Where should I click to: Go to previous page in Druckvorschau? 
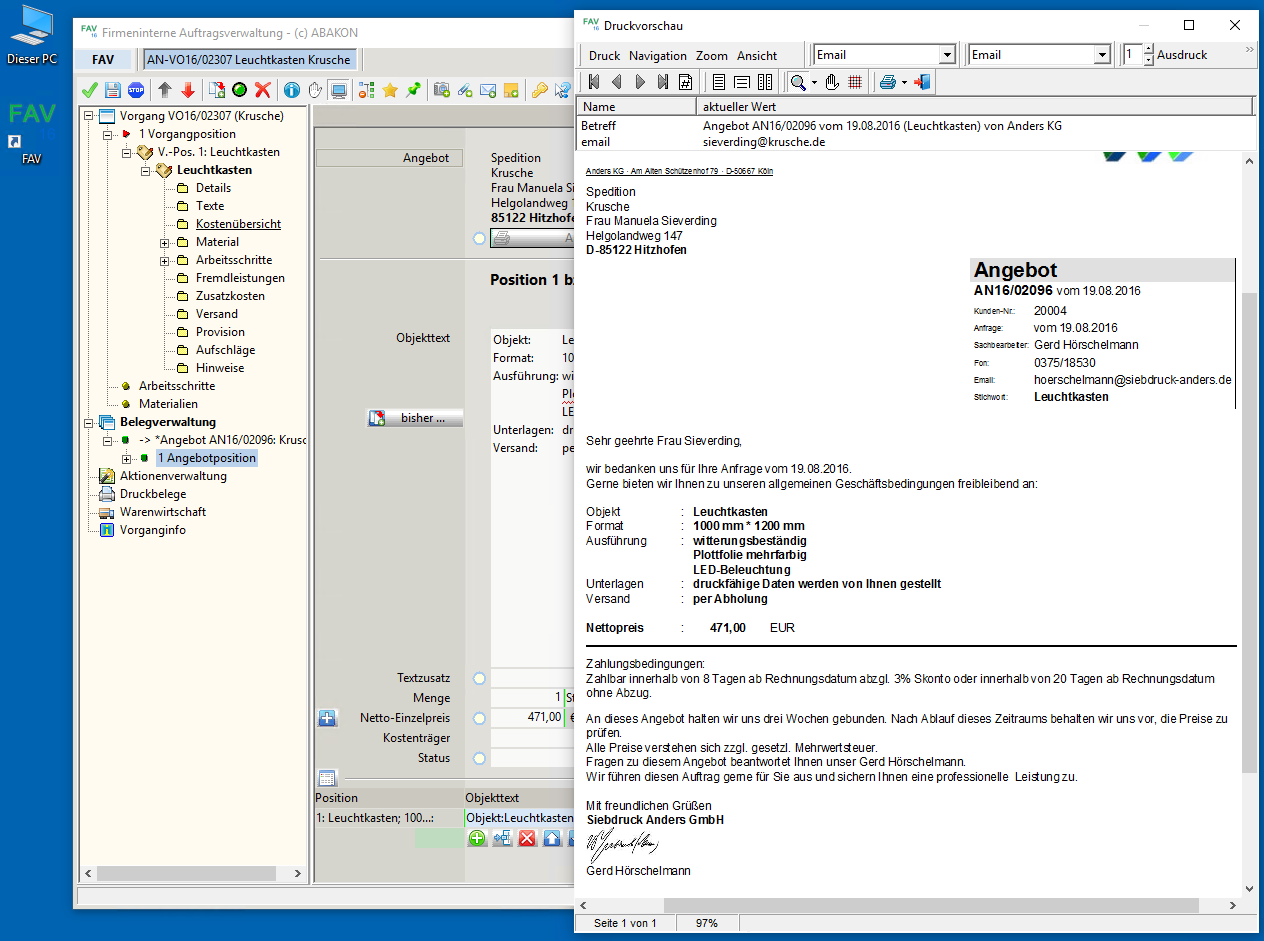(617, 82)
